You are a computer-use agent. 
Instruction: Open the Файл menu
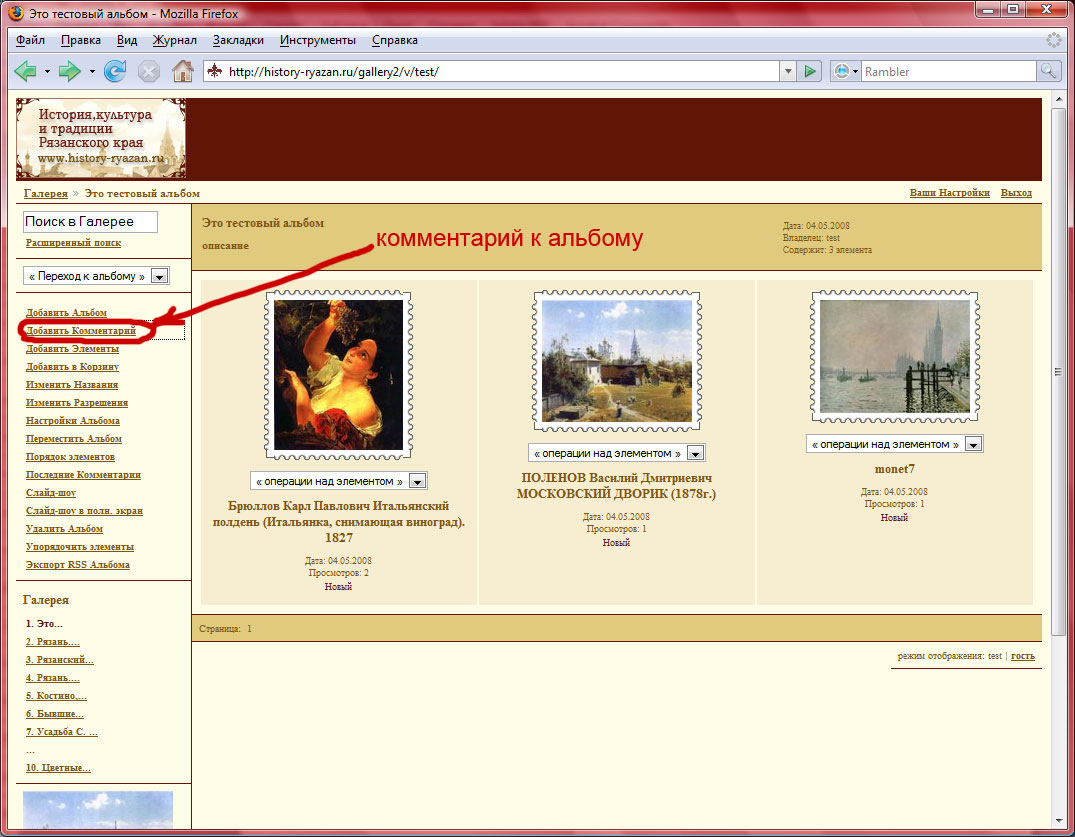30,40
